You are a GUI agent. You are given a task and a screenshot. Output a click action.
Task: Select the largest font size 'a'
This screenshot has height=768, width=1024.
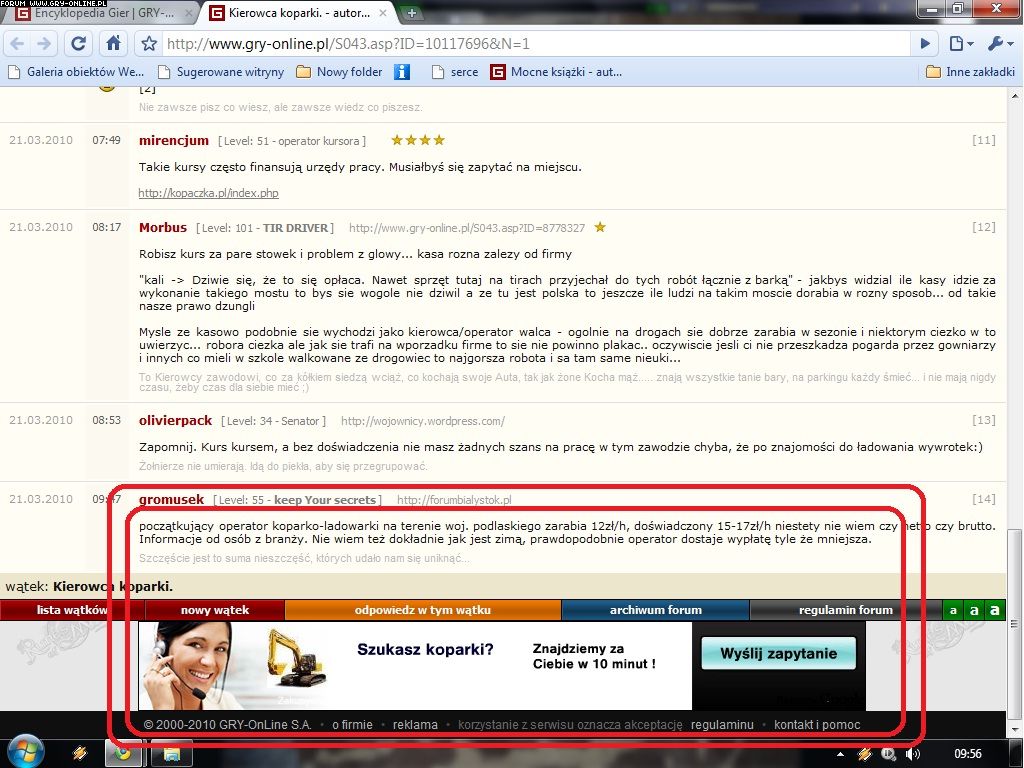995,611
